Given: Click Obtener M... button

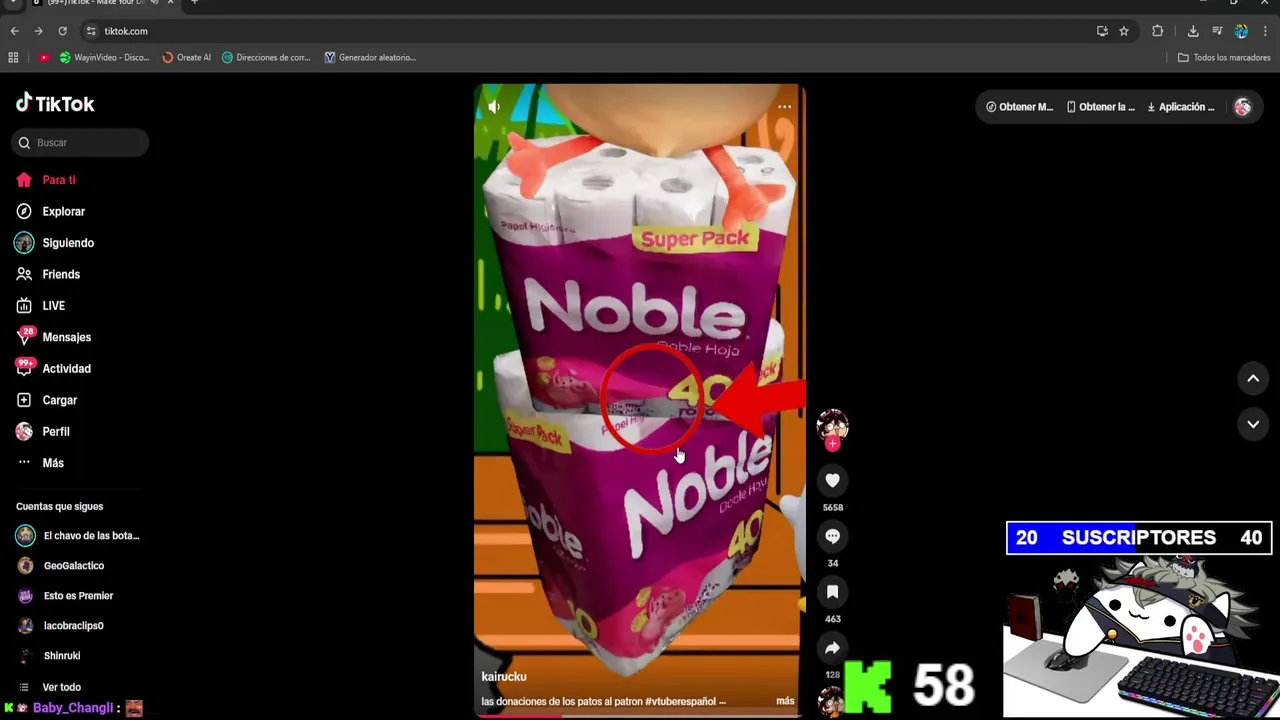Looking at the screenshot, I should [x=1019, y=107].
